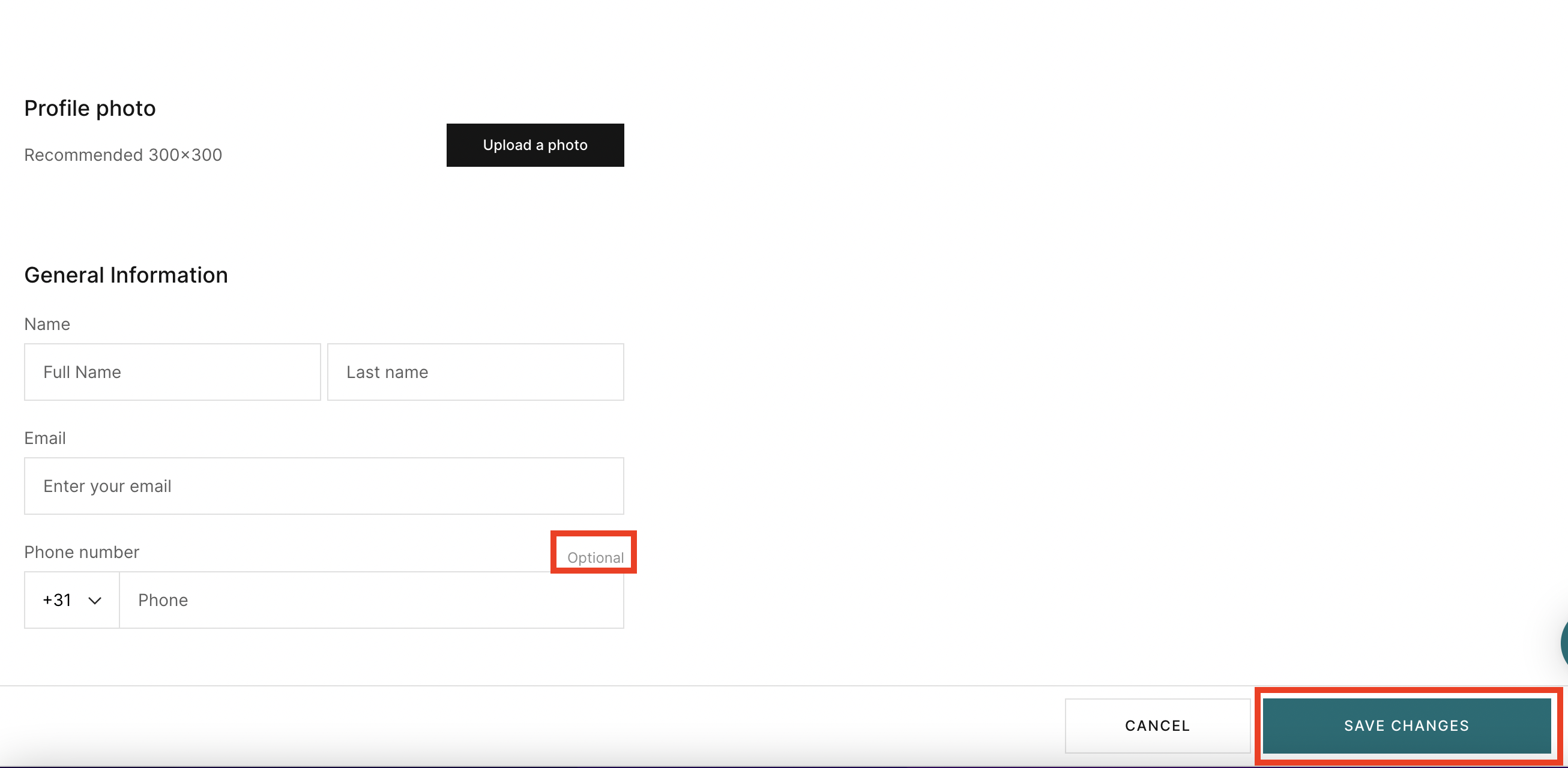Click inside the phone country selector box
The image size is (1568, 768).
(71, 600)
